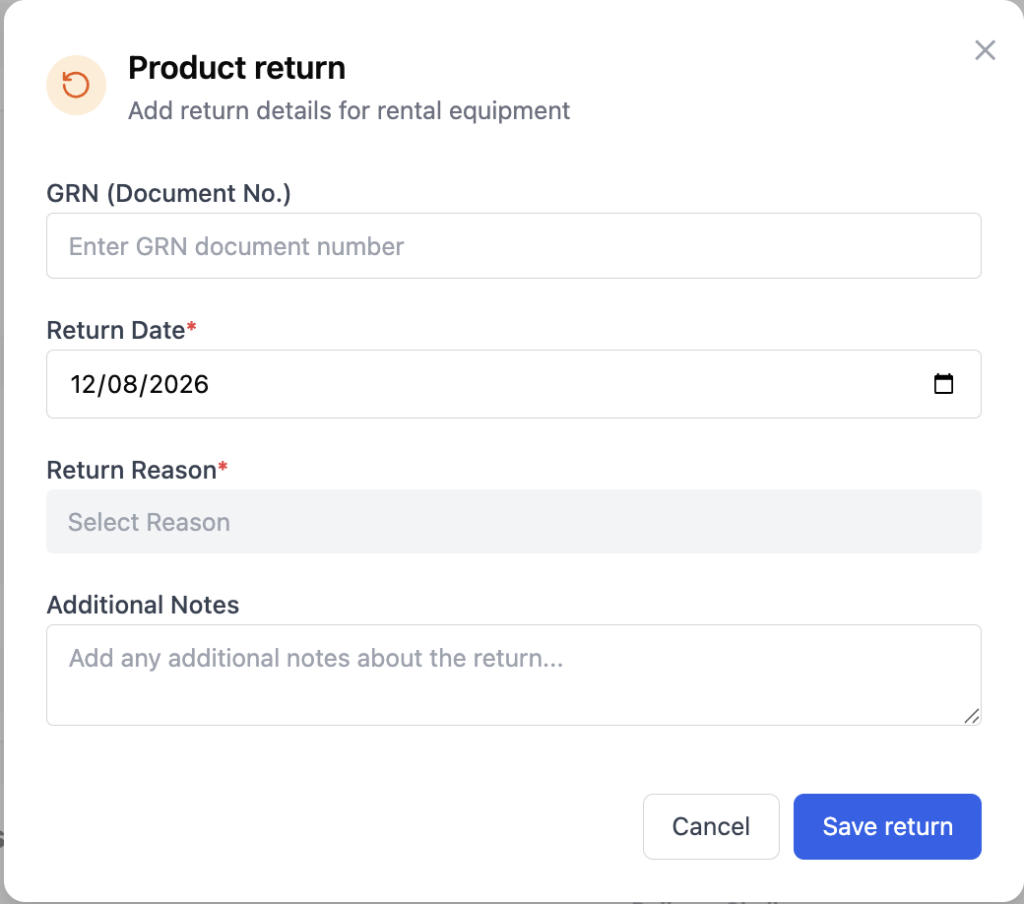Screen dimensions: 1024x904
Task: Click the Return Date value 12/08/2026
Action: click(x=139, y=385)
